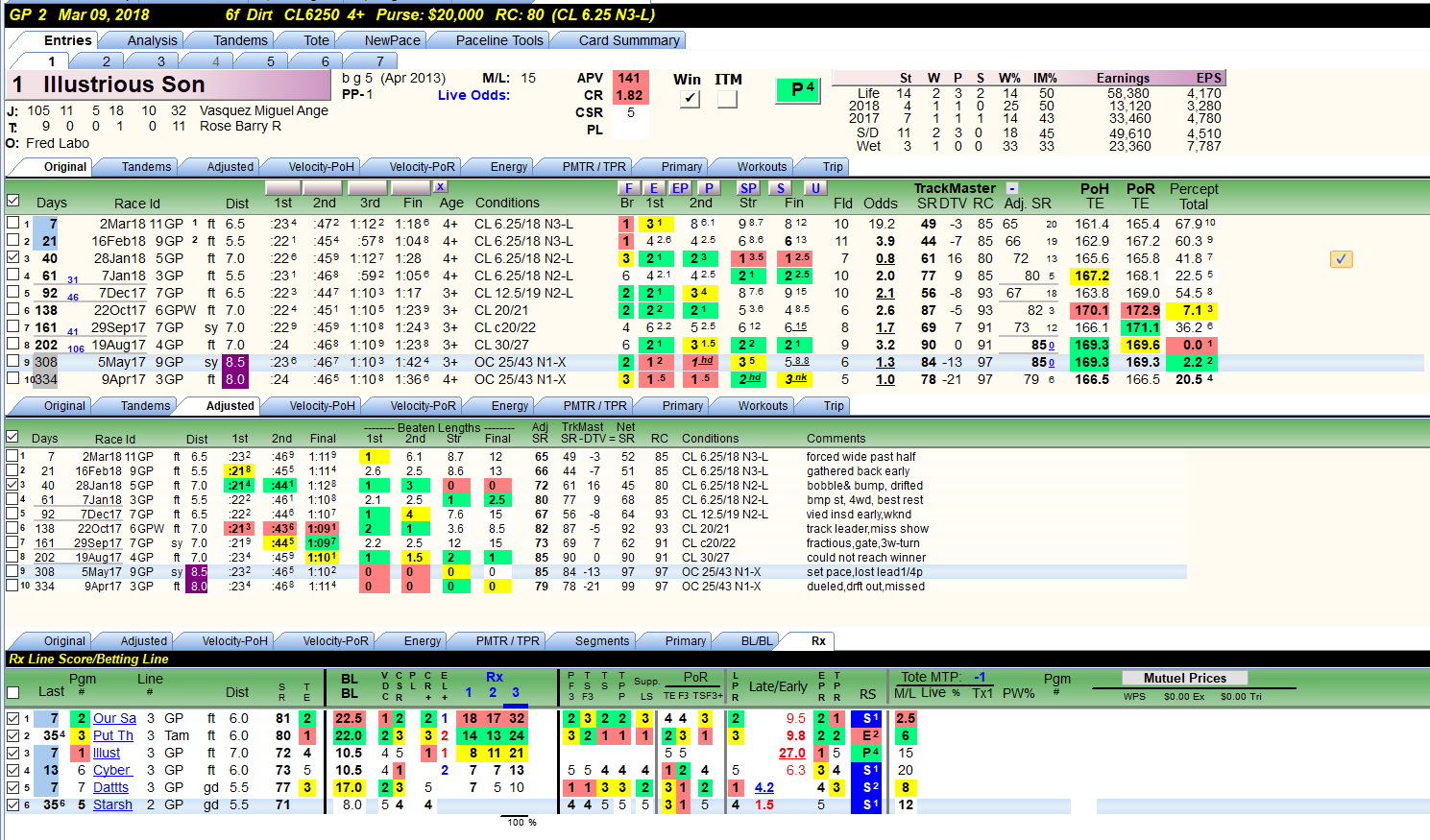The width and height of the screenshot is (1430, 840).
Task: Click the minus button next to TrackMaster
Action: tap(1012, 188)
